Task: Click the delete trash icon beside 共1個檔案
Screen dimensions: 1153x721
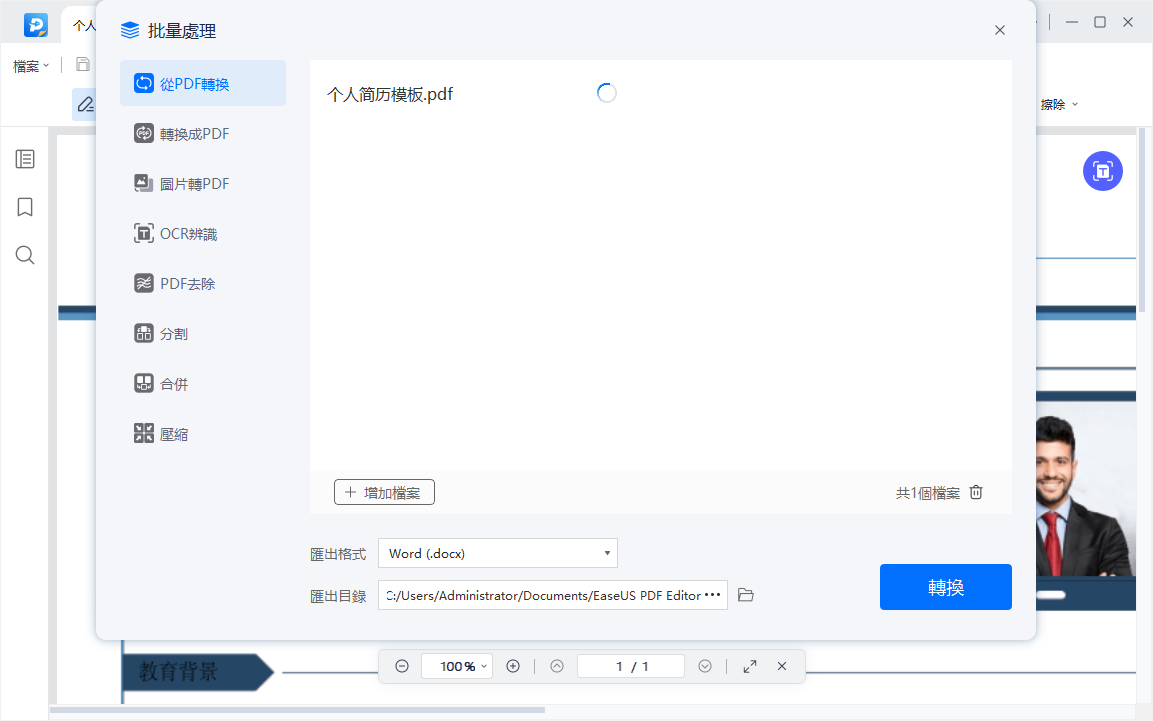Action: pos(975,492)
